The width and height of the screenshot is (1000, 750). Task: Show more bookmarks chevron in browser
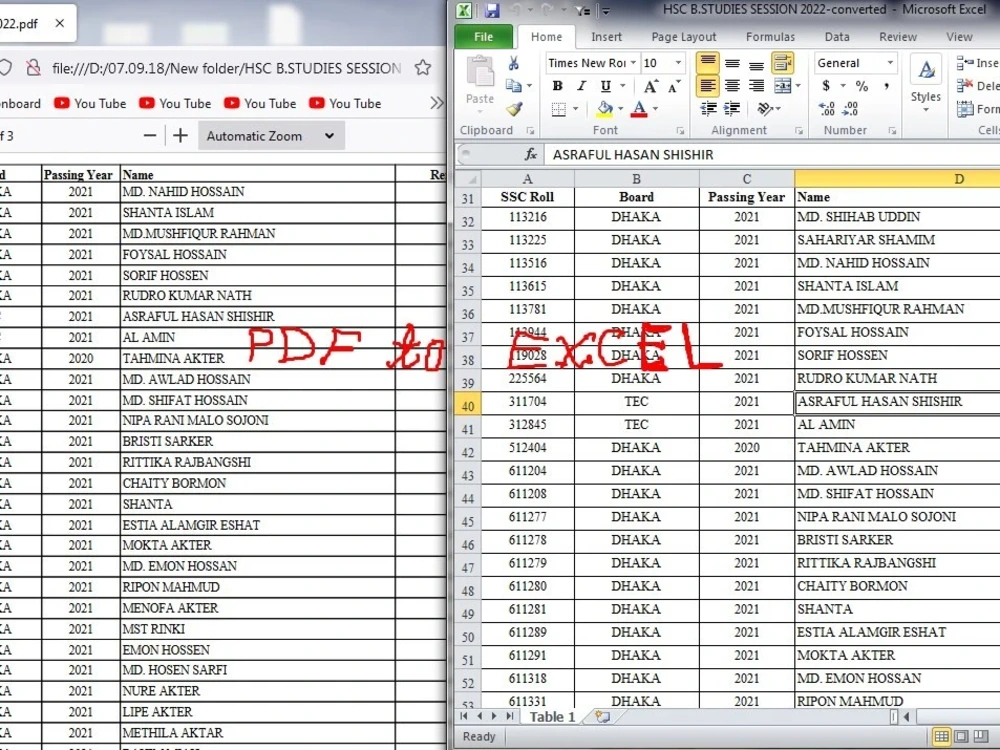click(436, 103)
